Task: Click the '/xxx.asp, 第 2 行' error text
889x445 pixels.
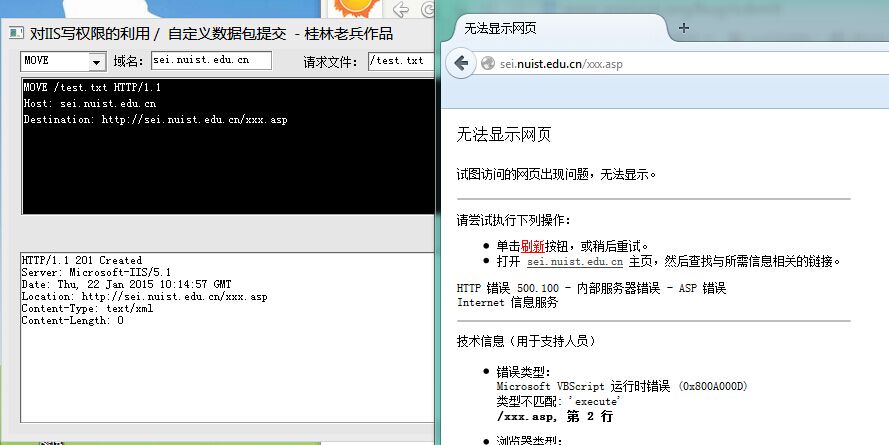Action: point(554,416)
